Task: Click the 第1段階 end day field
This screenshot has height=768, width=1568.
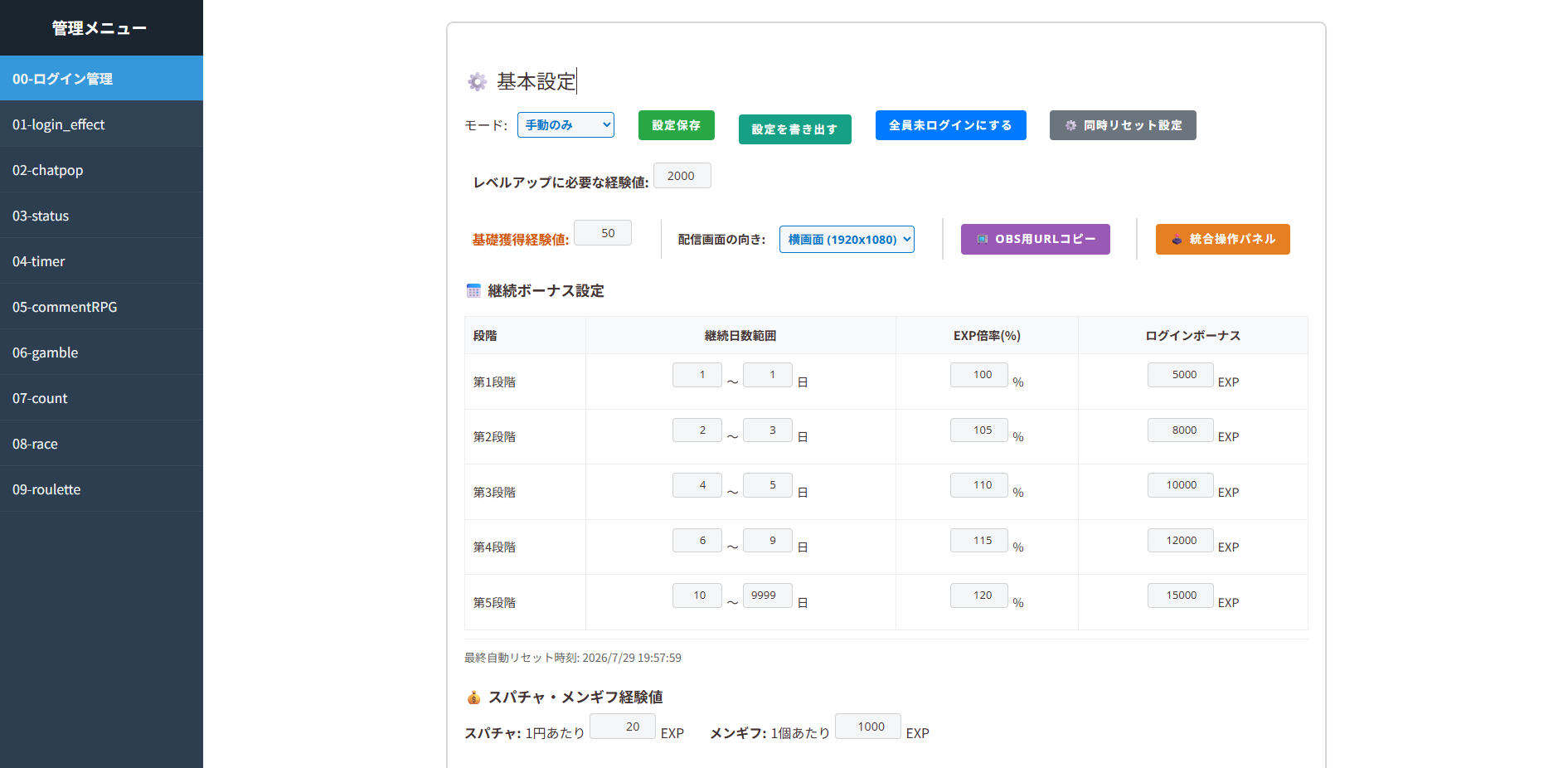Action: (x=768, y=375)
